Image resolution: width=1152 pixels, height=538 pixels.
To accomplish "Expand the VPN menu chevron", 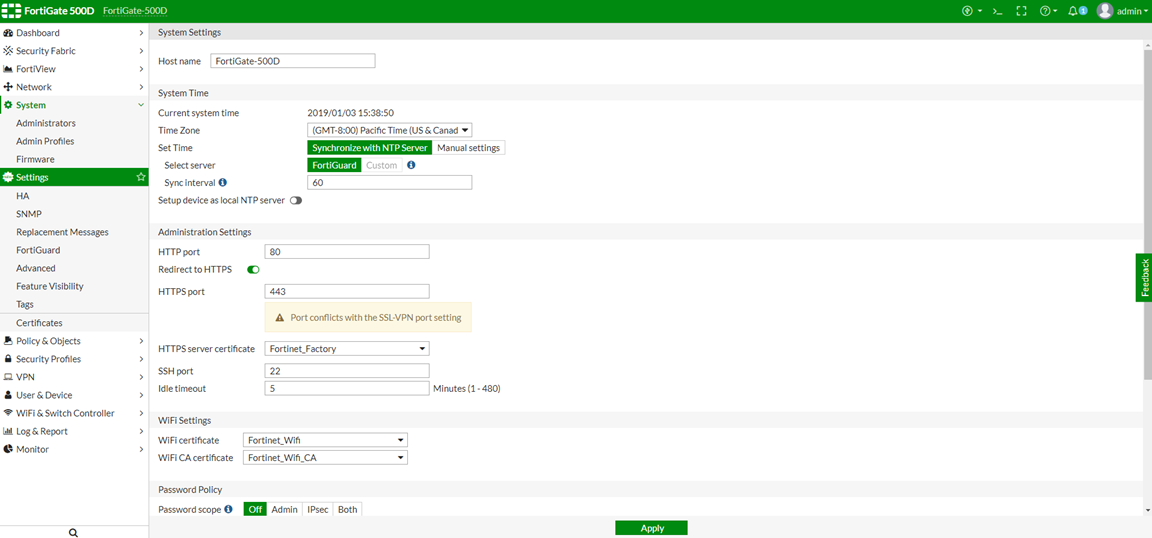I will click(x=141, y=377).
